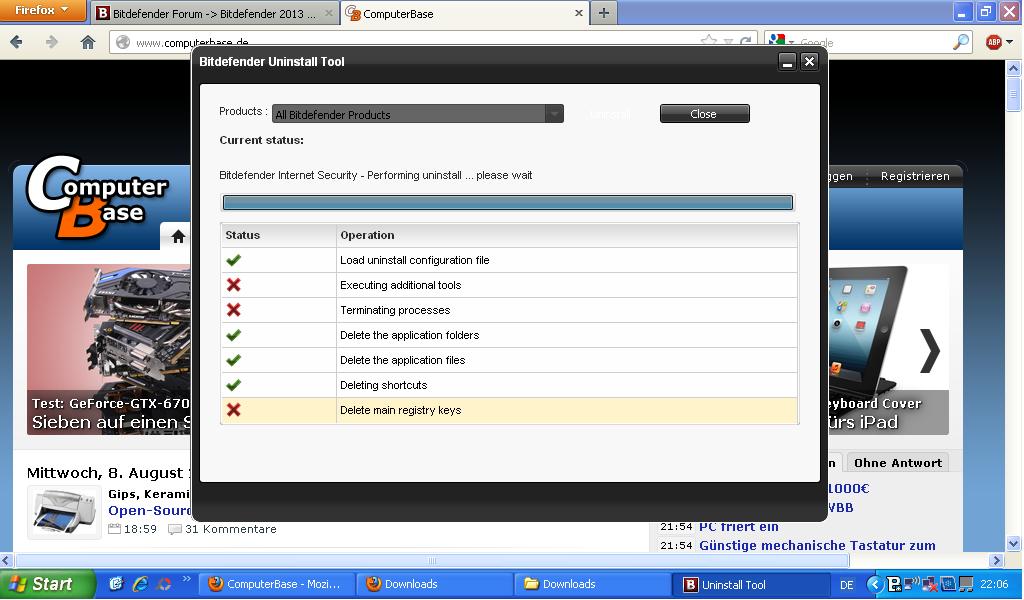Click the ComputerBase logo
1024x600 pixels.
(97, 196)
